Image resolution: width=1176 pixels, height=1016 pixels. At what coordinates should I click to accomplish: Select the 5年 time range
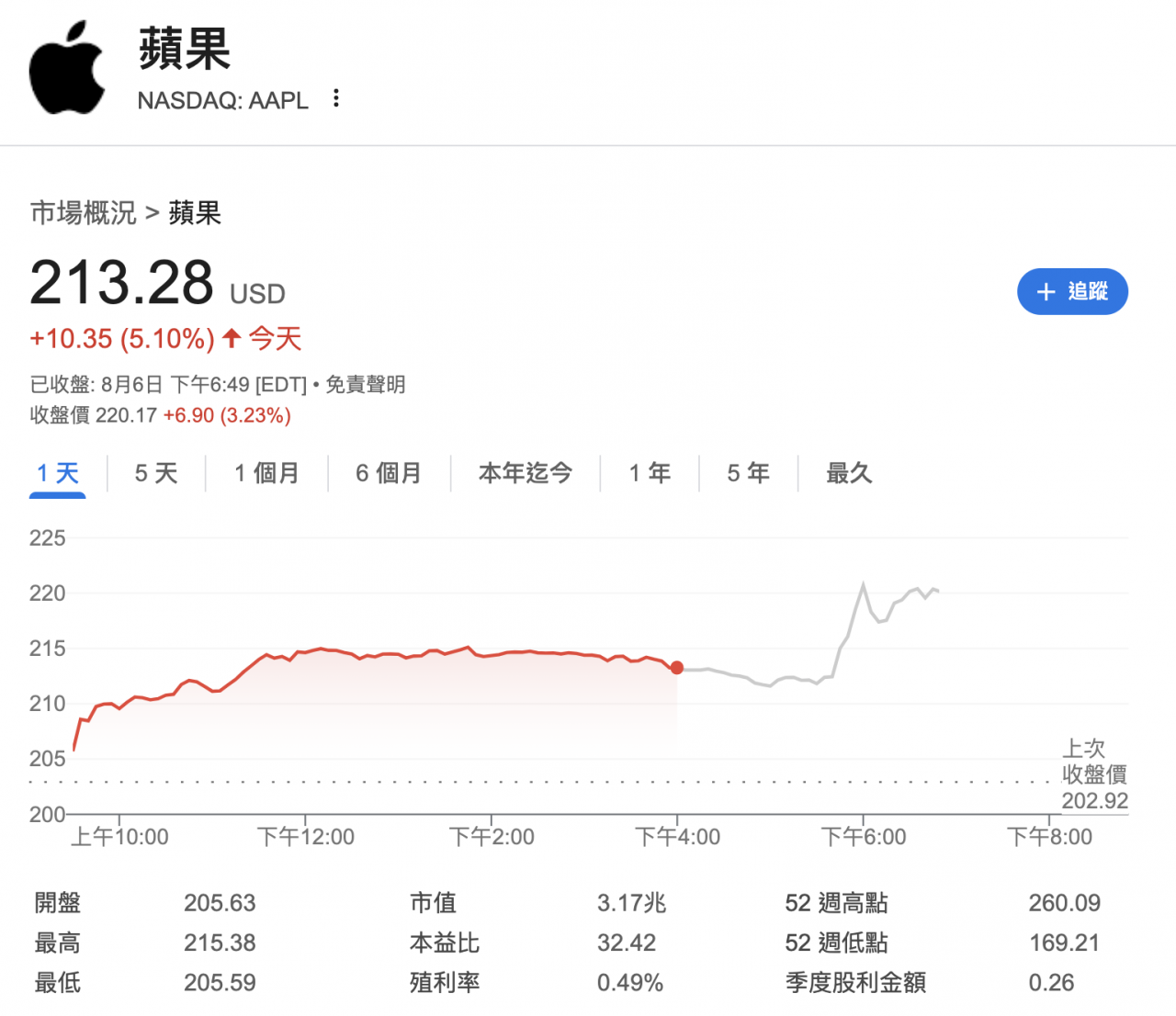[746, 472]
